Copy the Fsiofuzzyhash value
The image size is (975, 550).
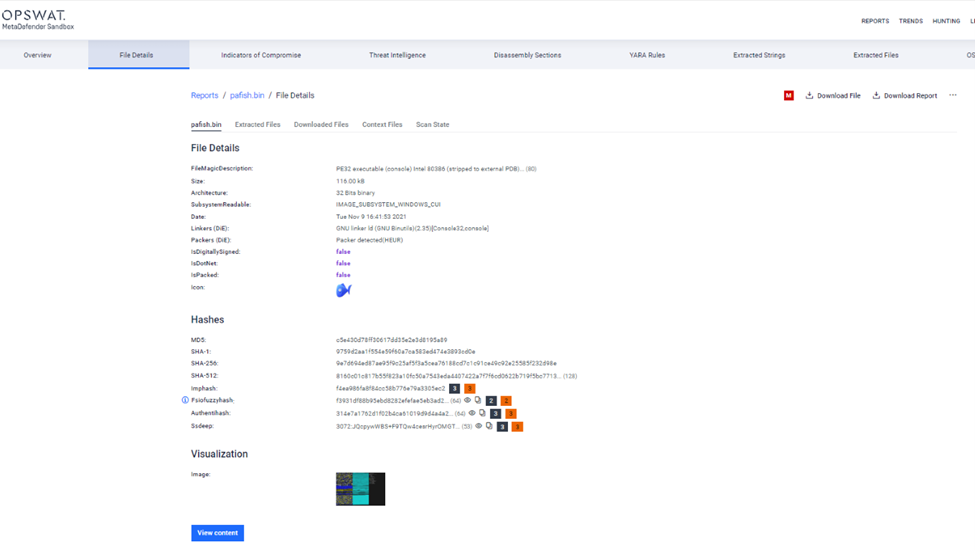click(478, 400)
